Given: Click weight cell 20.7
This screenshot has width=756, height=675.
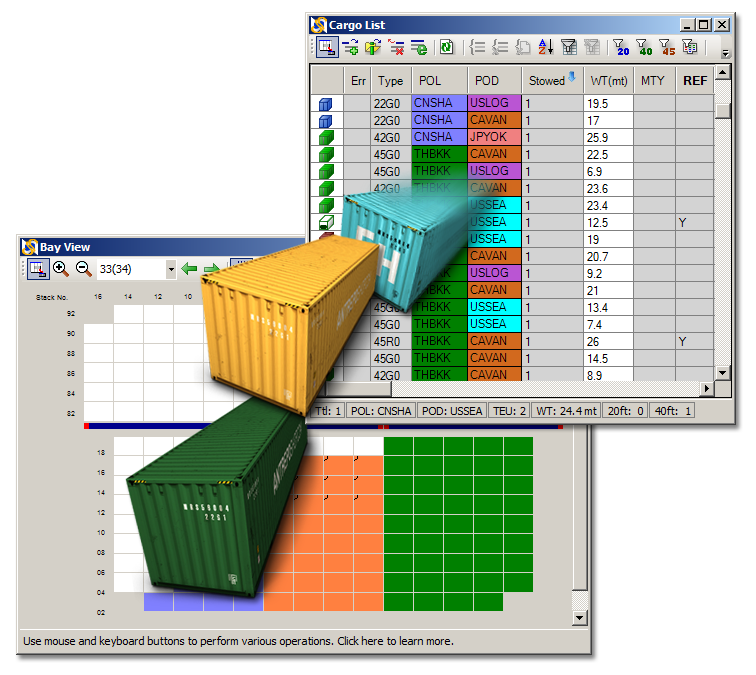Looking at the screenshot, I should coord(608,256).
